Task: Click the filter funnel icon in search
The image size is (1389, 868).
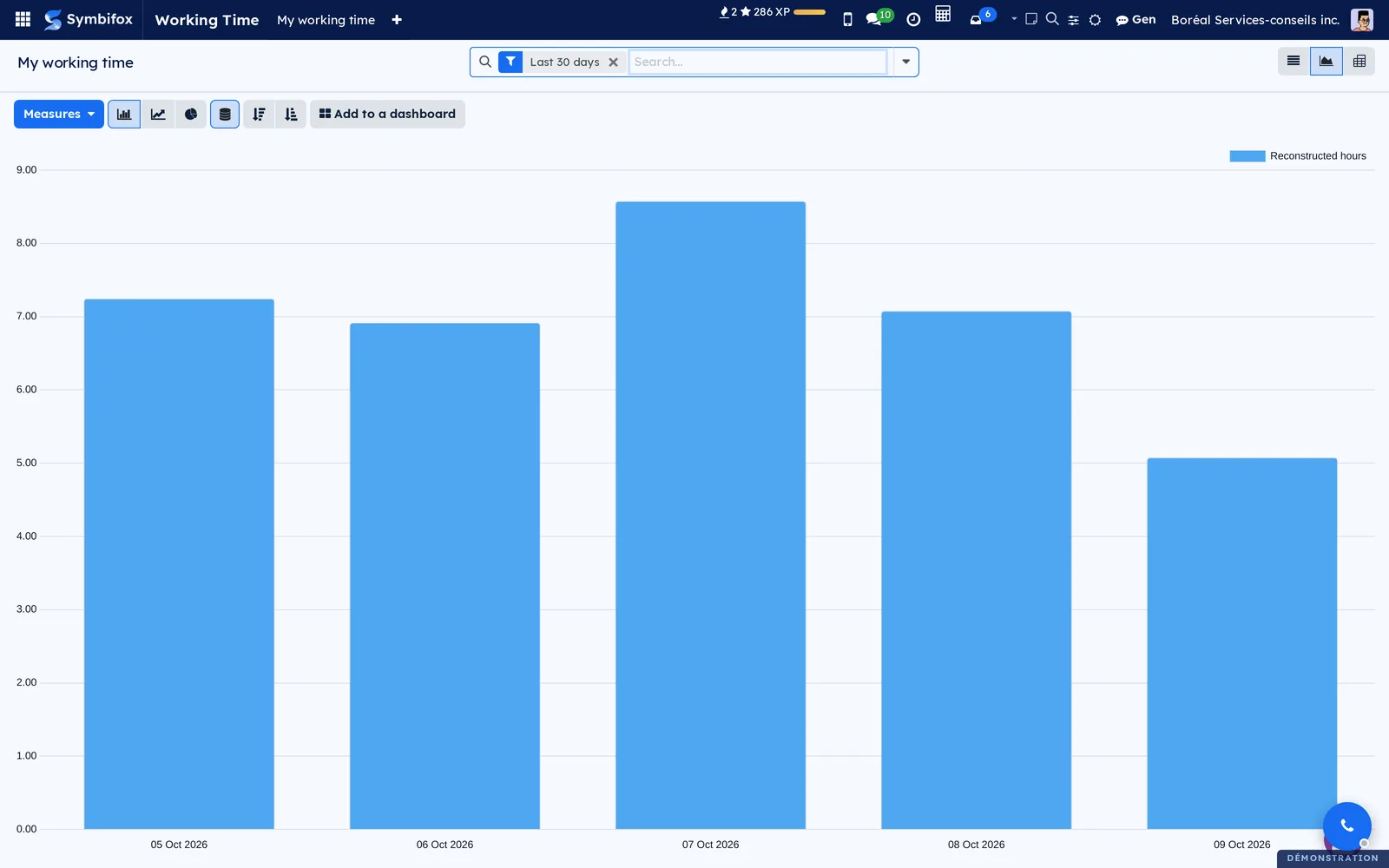Action: (x=510, y=62)
